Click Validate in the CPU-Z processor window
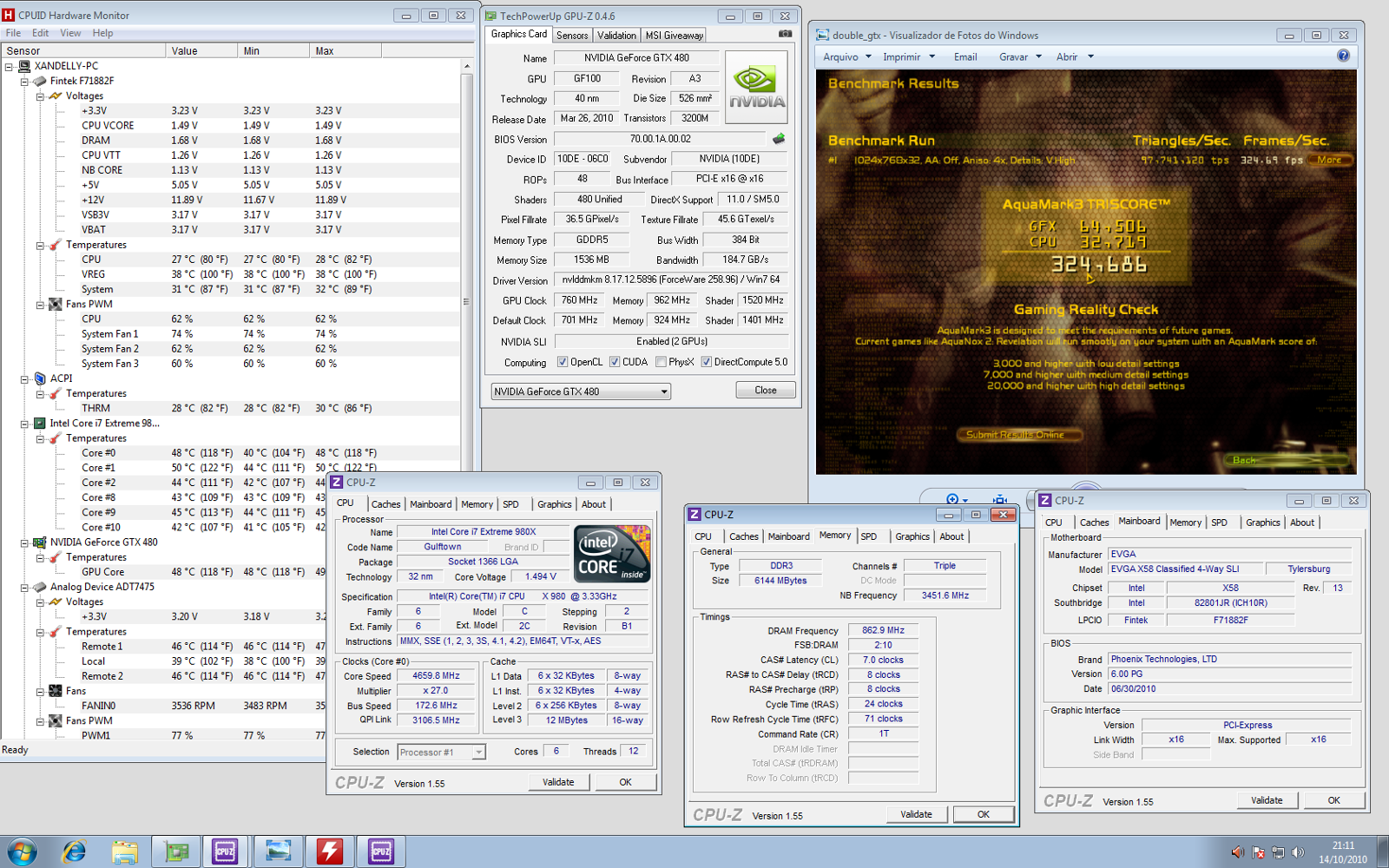Viewport: 1389px width, 868px height. click(x=558, y=782)
